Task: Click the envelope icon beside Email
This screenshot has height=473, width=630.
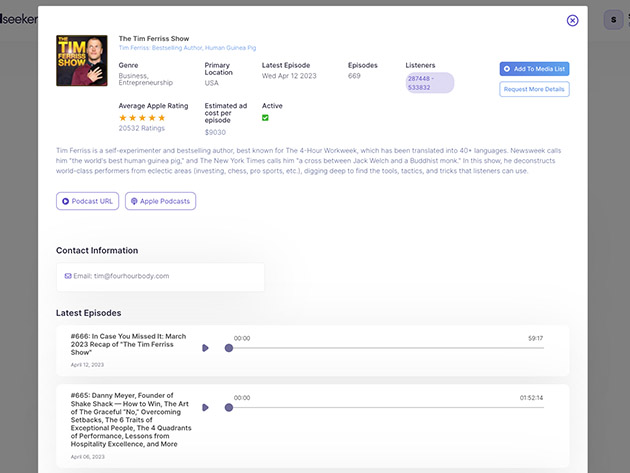Action: [68, 276]
